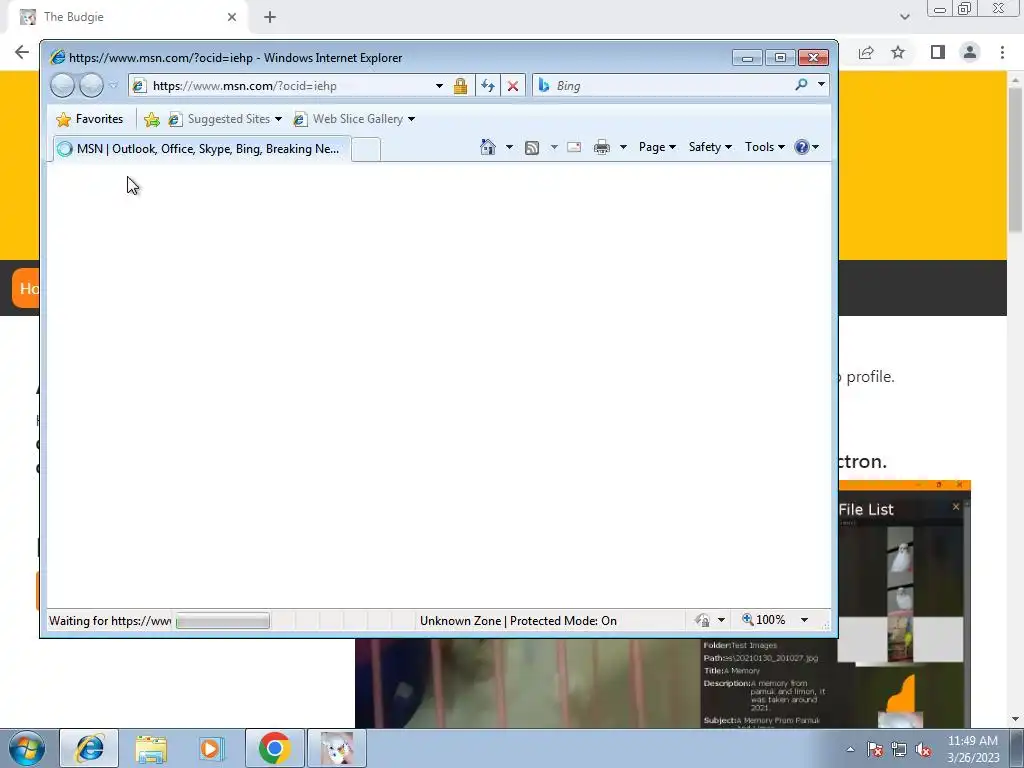Click Chrome's share page icon
Viewport: 1024px width, 768px height.
[866, 52]
